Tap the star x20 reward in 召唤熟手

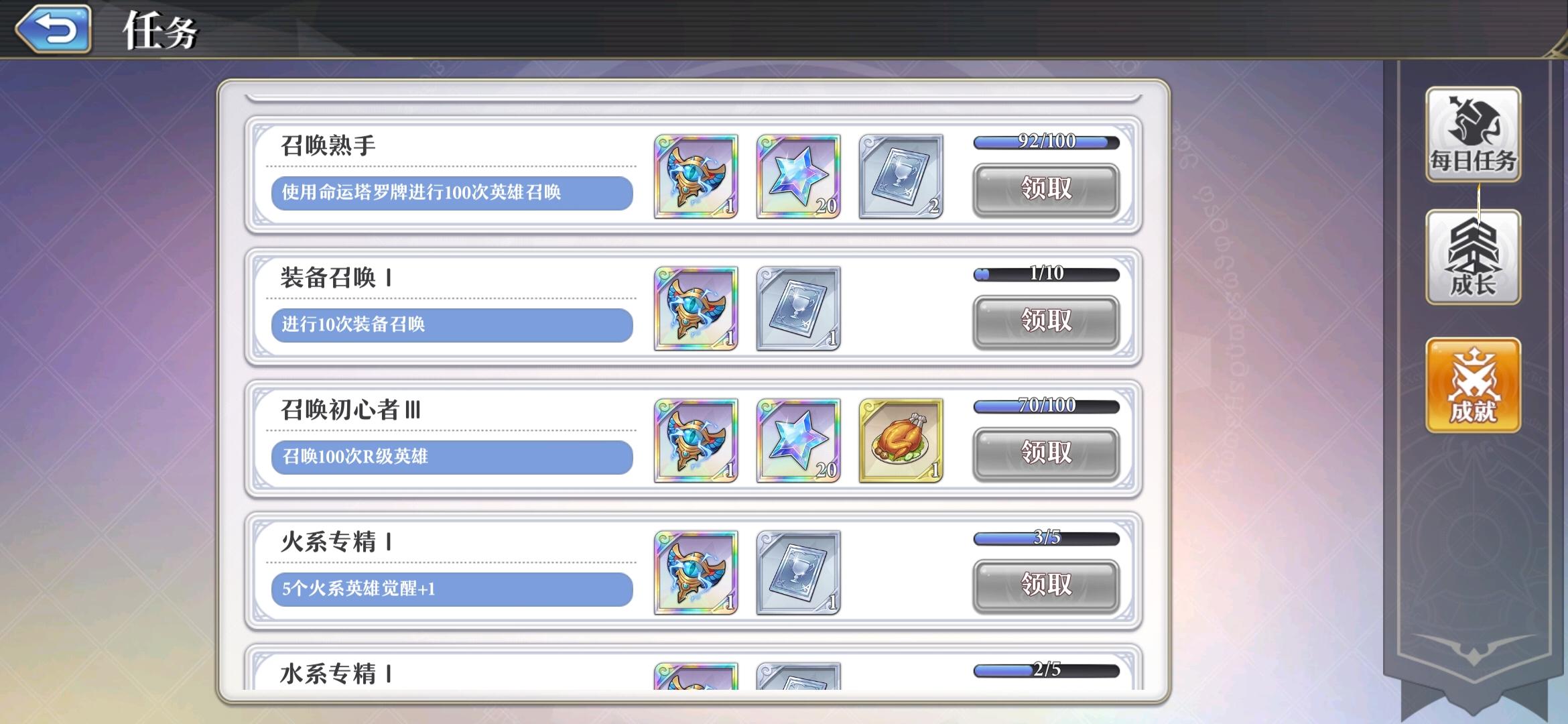[x=798, y=176]
